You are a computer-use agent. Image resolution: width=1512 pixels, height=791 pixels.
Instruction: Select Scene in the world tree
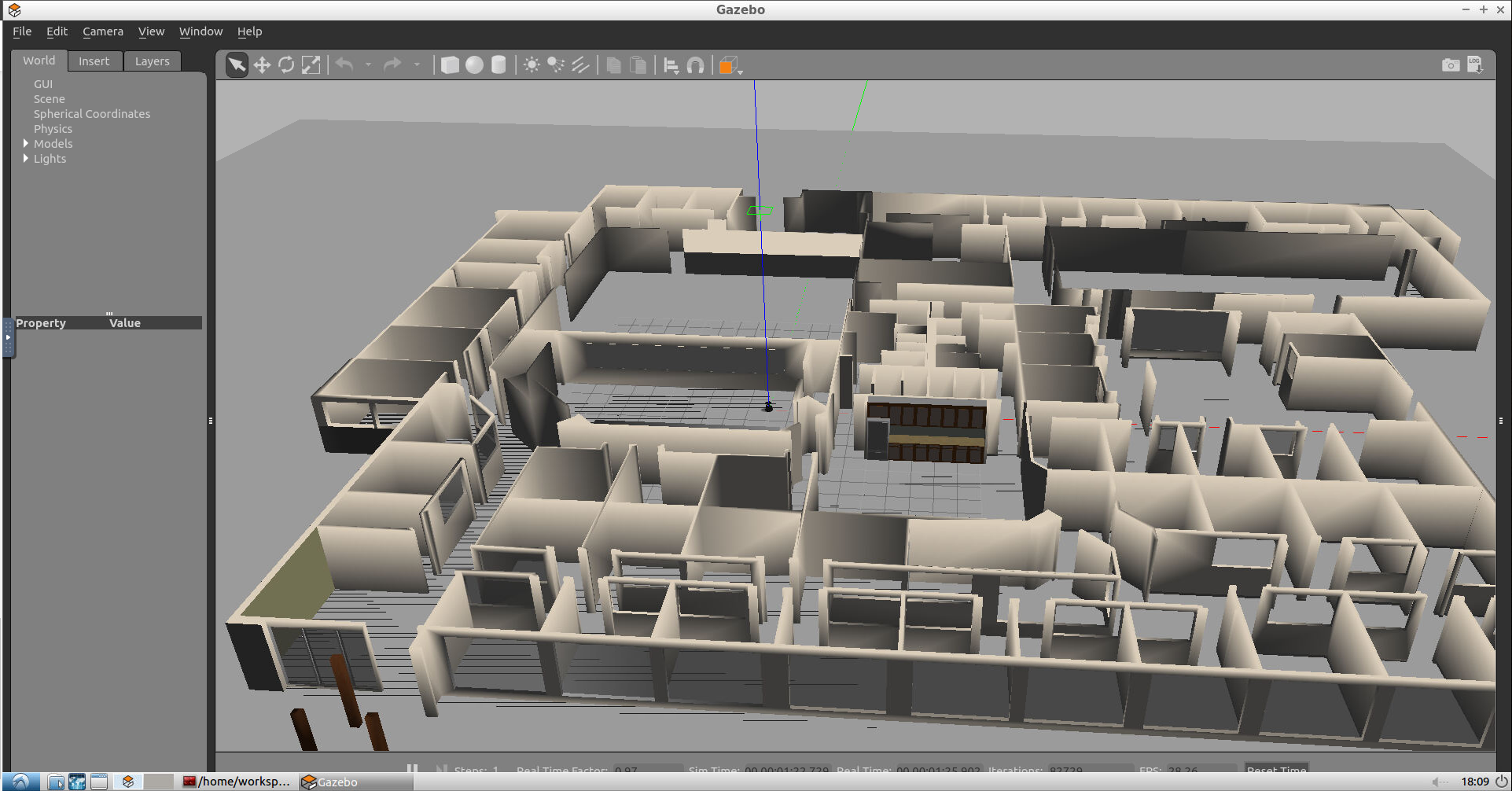pyautogui.click(x=50, y=99)
